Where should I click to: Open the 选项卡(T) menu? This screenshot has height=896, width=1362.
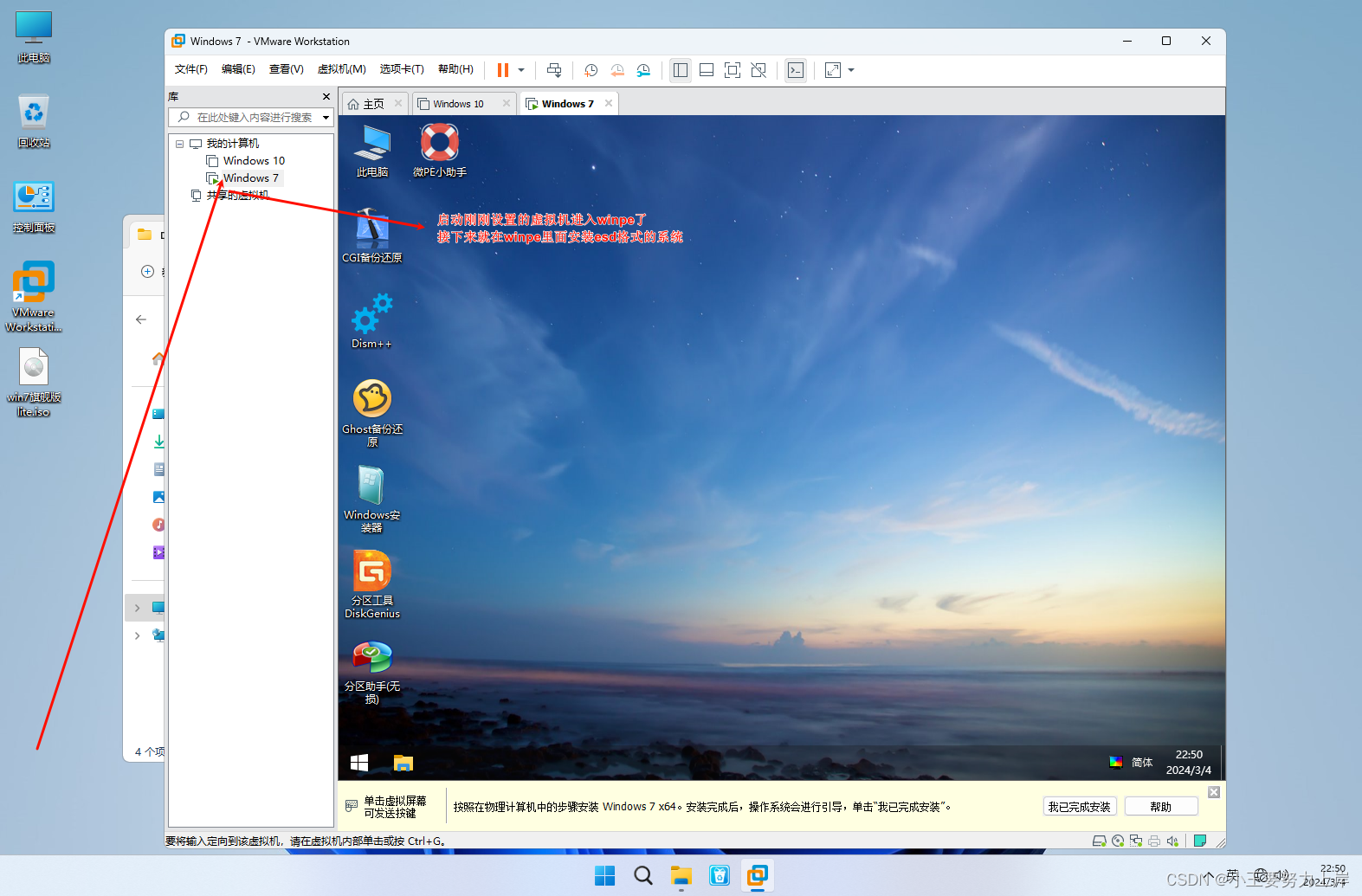pos(402,69)
